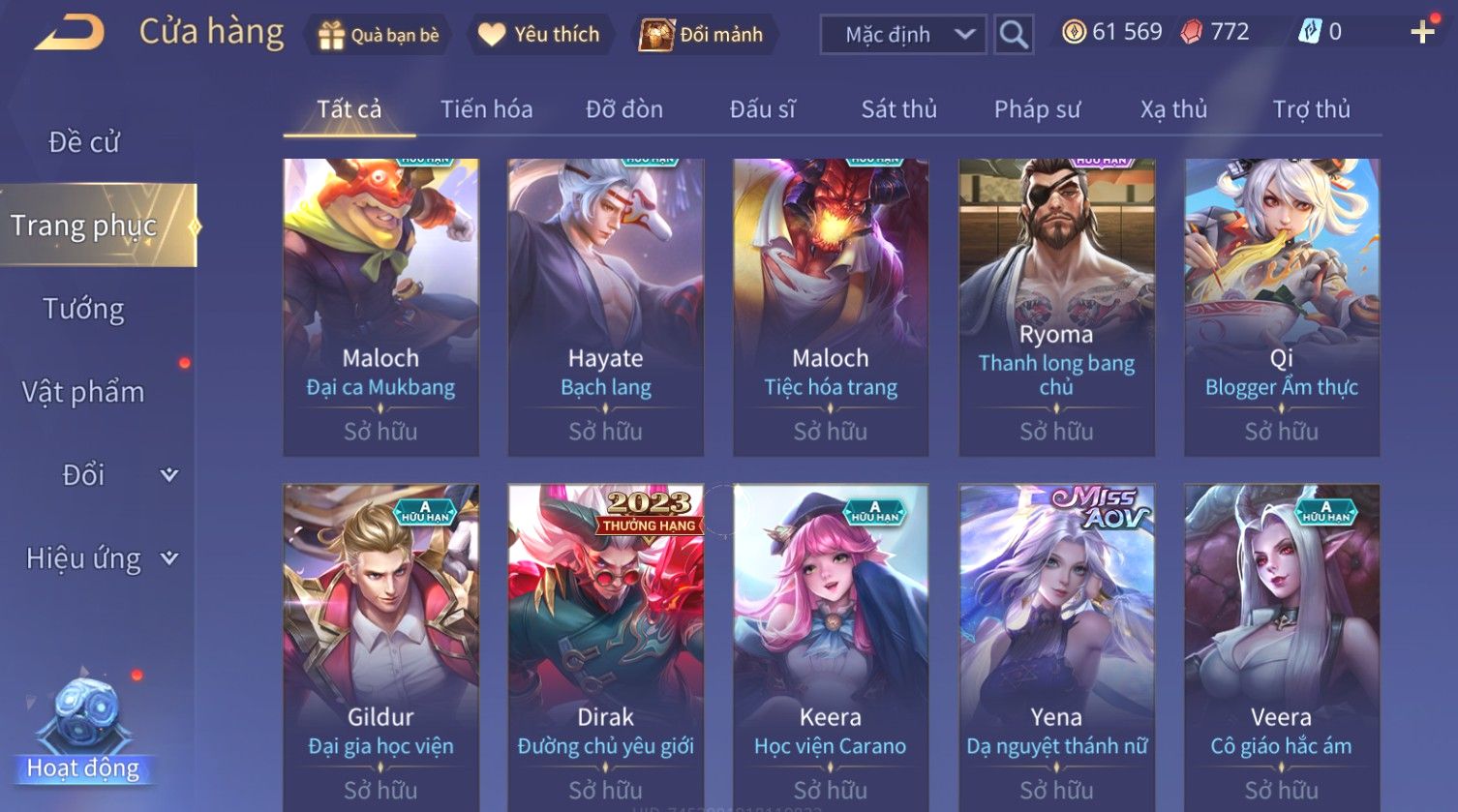Select the Yena Dạ nguyệt thánh nữ card
Screen dimensions: 1458x812
[1056, 647]
